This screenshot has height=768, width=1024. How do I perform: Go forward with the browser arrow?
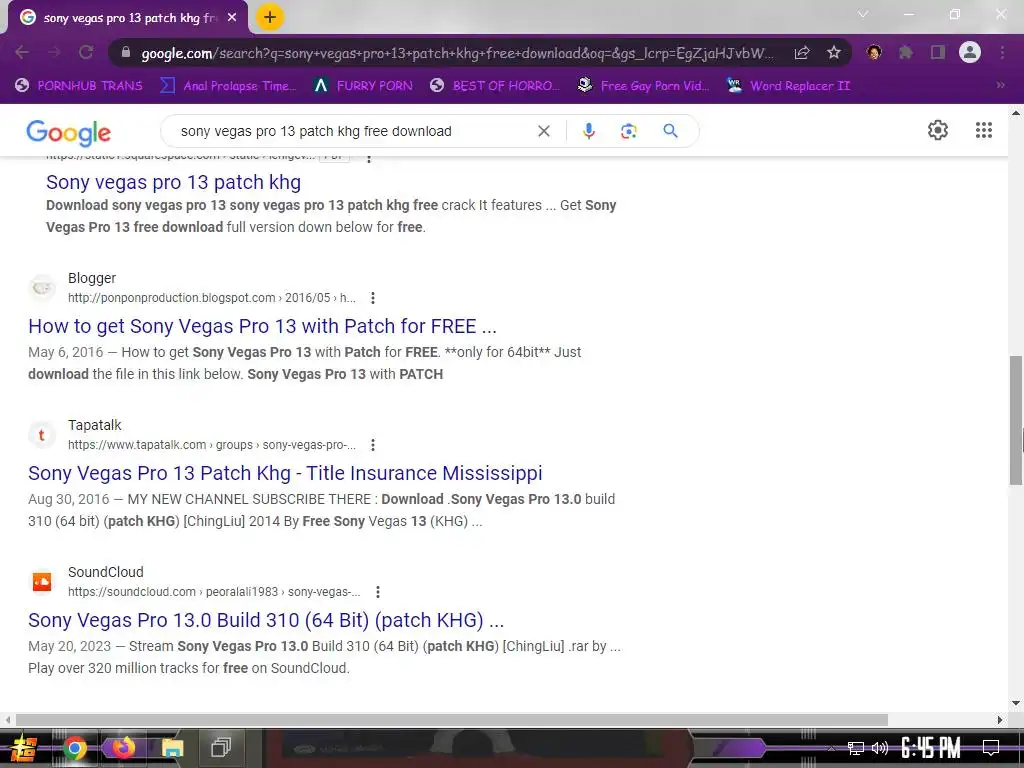point(54,52)
